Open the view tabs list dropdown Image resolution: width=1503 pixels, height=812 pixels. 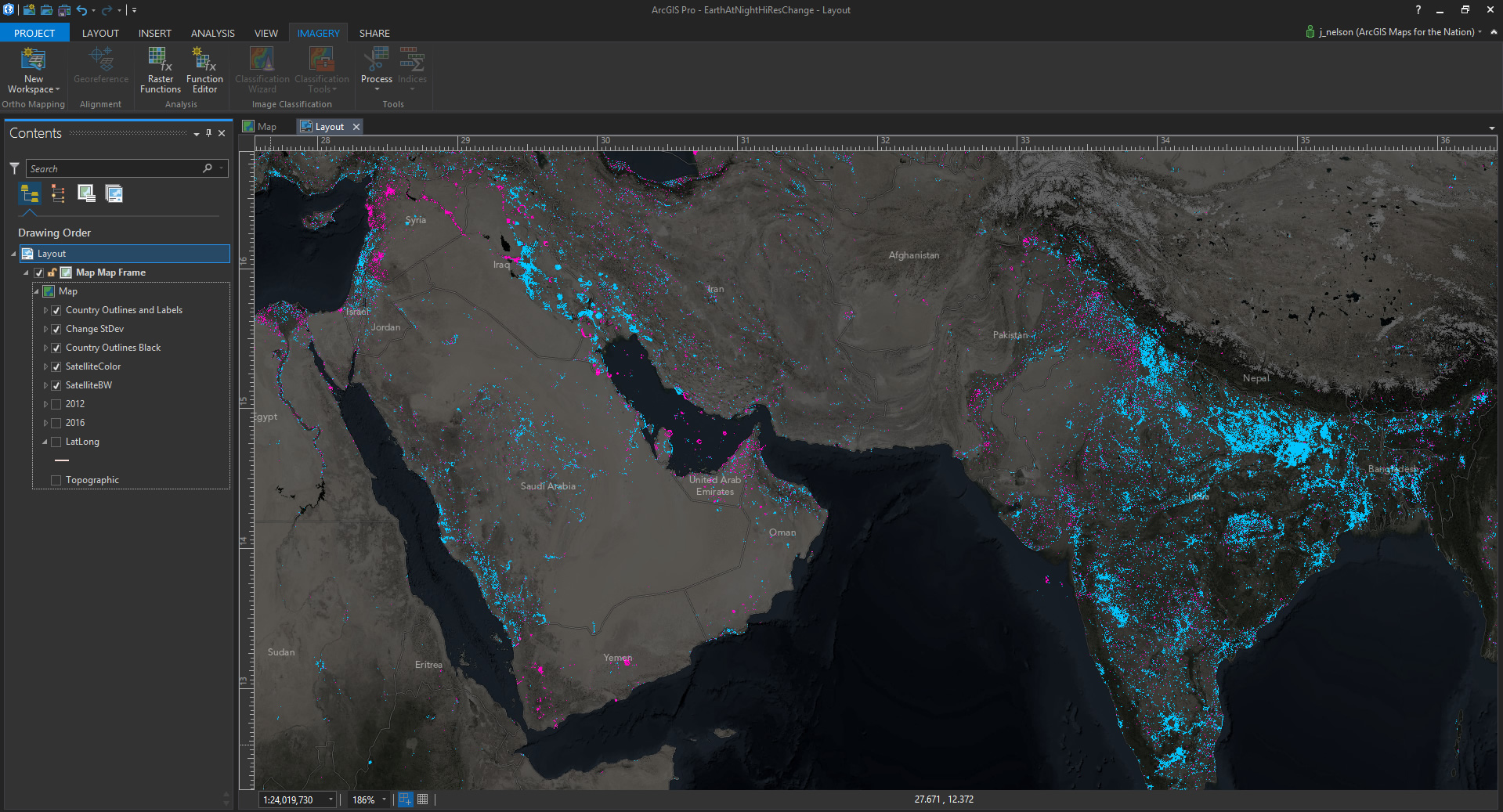pos(1492,128)
